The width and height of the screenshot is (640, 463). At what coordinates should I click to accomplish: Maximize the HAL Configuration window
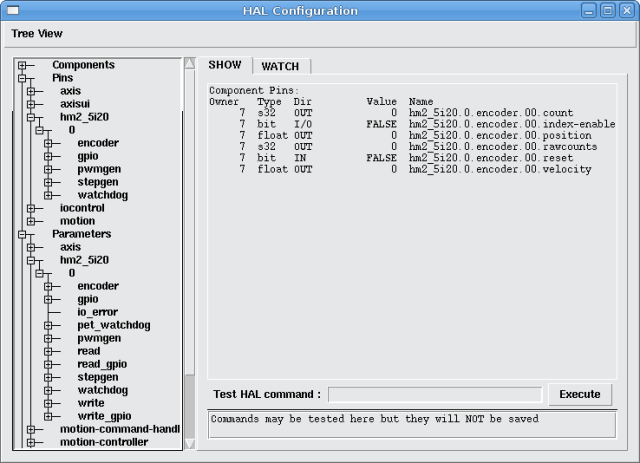point(606,11)
